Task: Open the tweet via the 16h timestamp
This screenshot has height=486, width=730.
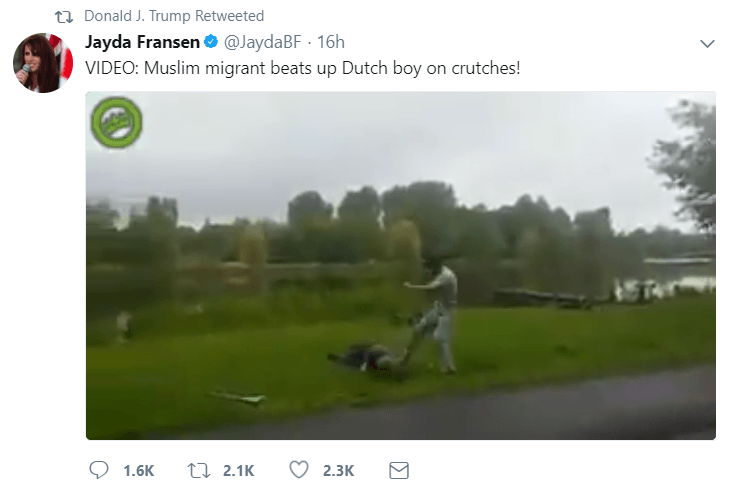Action: point(331,42)
